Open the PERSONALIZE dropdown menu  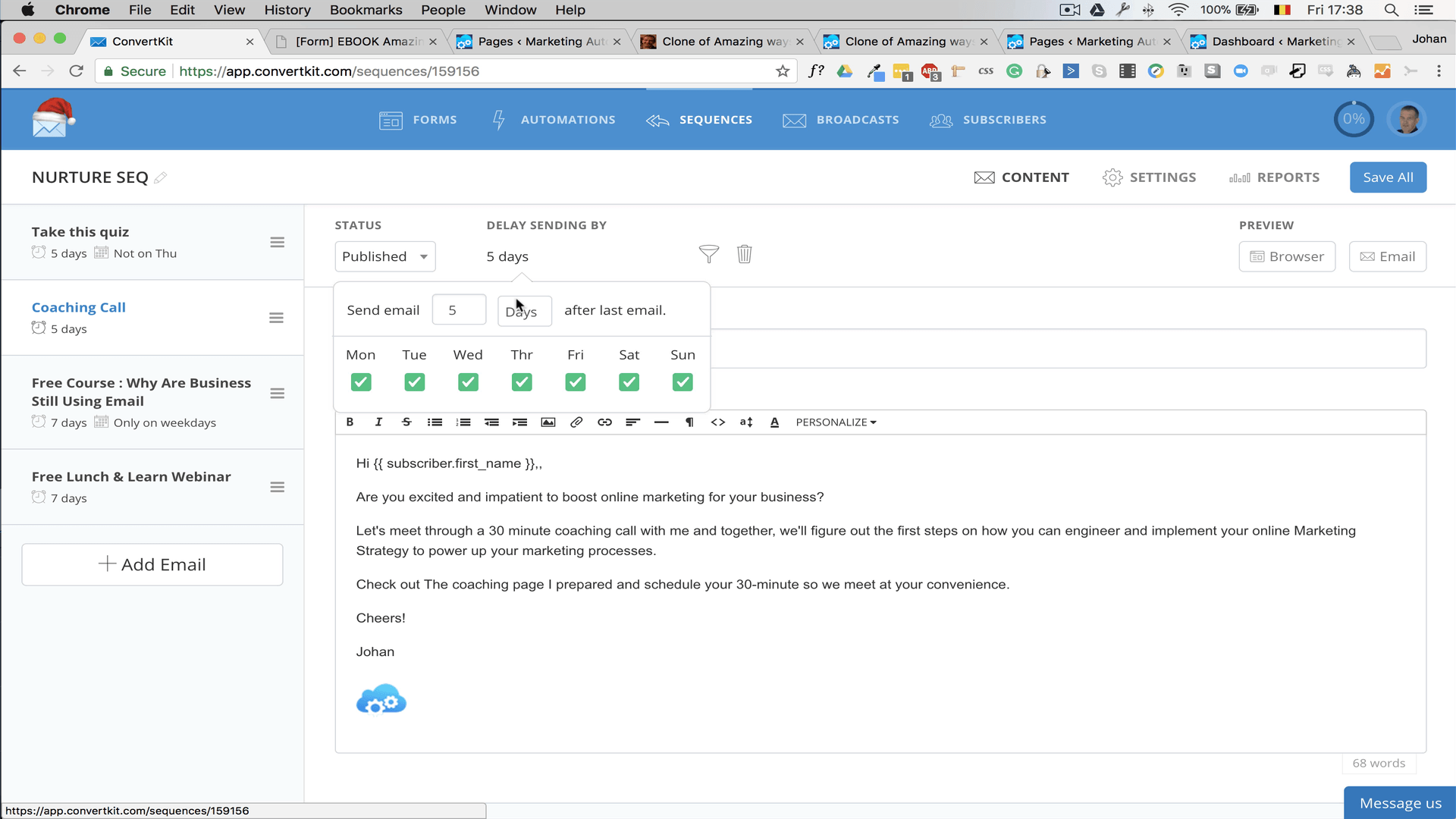(x=836, y=422)
